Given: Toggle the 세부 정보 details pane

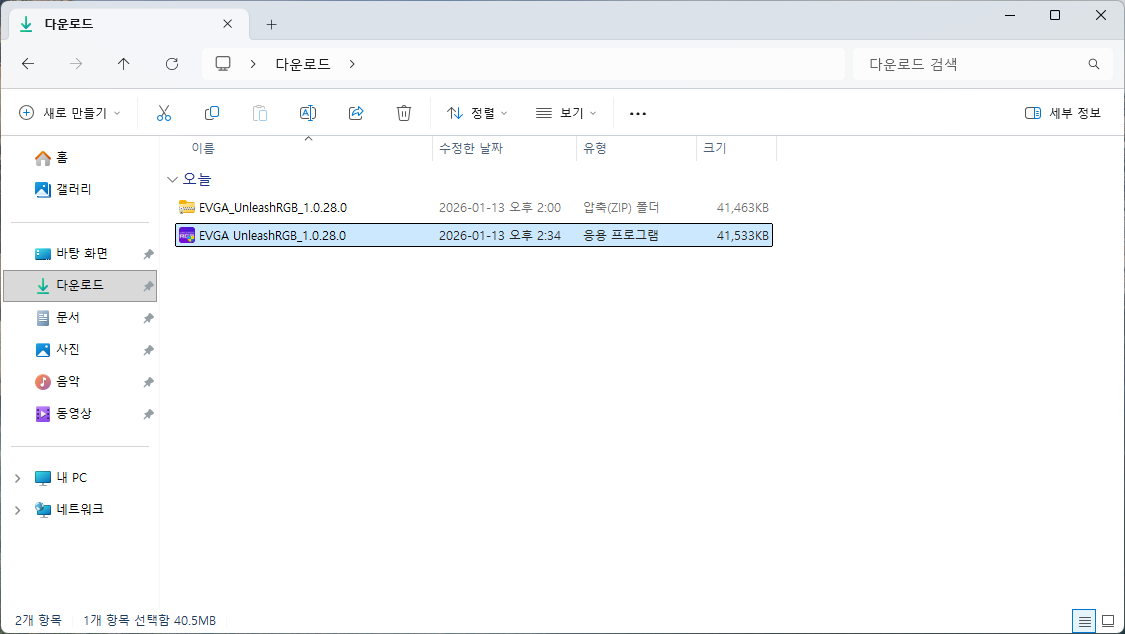Looking at the screenshot, I should 1063,113.
